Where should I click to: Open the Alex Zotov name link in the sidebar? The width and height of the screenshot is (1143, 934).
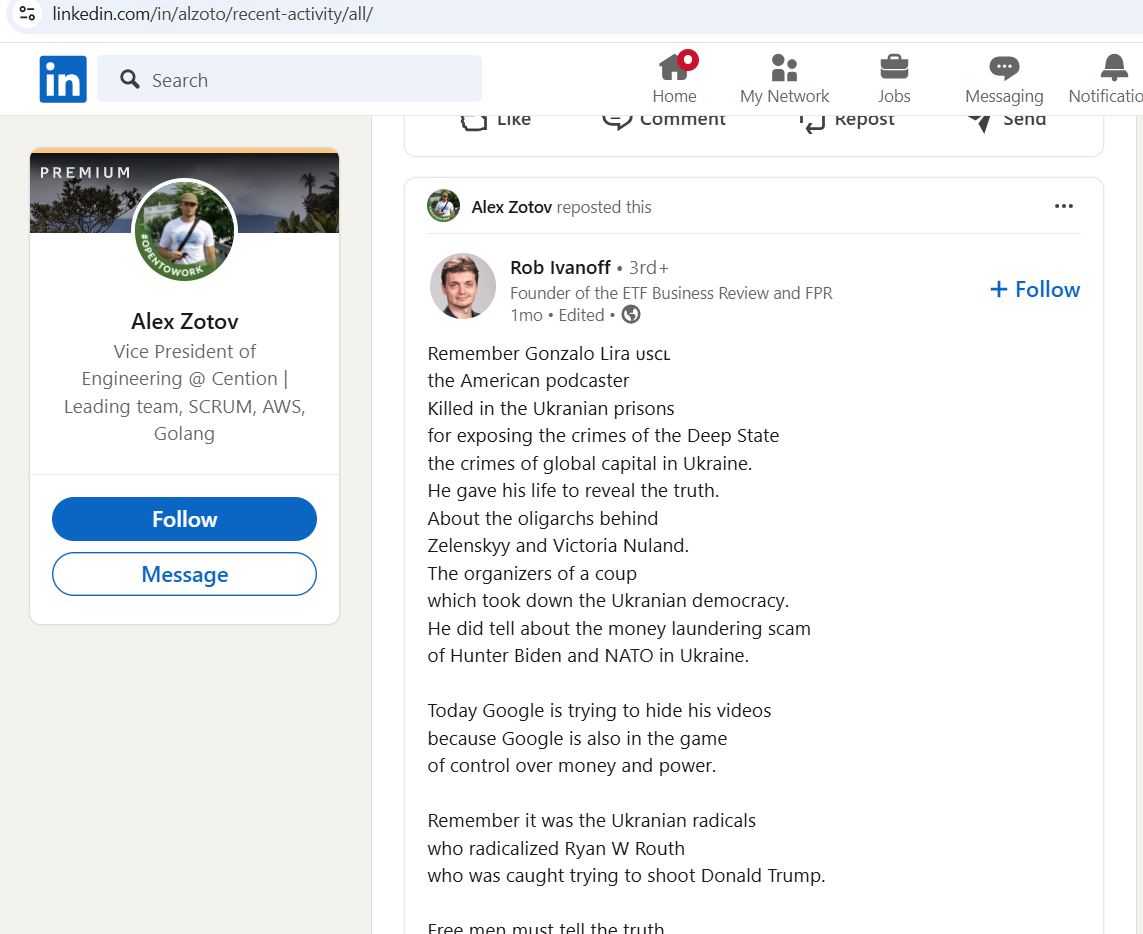(x=185, y=322)
